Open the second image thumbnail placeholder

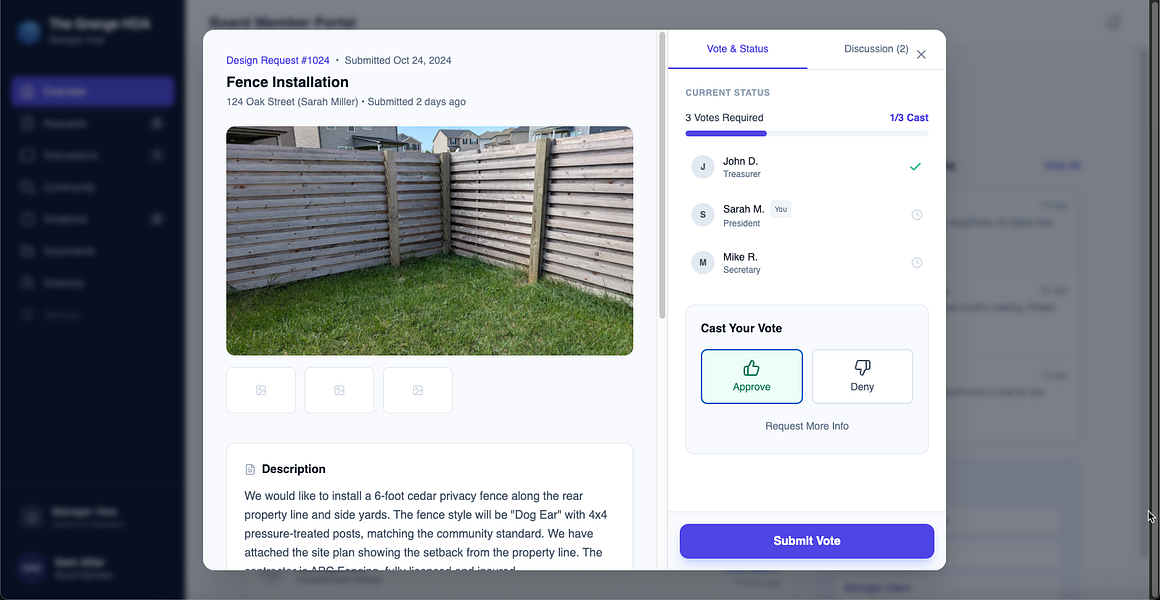coord(340,390)
